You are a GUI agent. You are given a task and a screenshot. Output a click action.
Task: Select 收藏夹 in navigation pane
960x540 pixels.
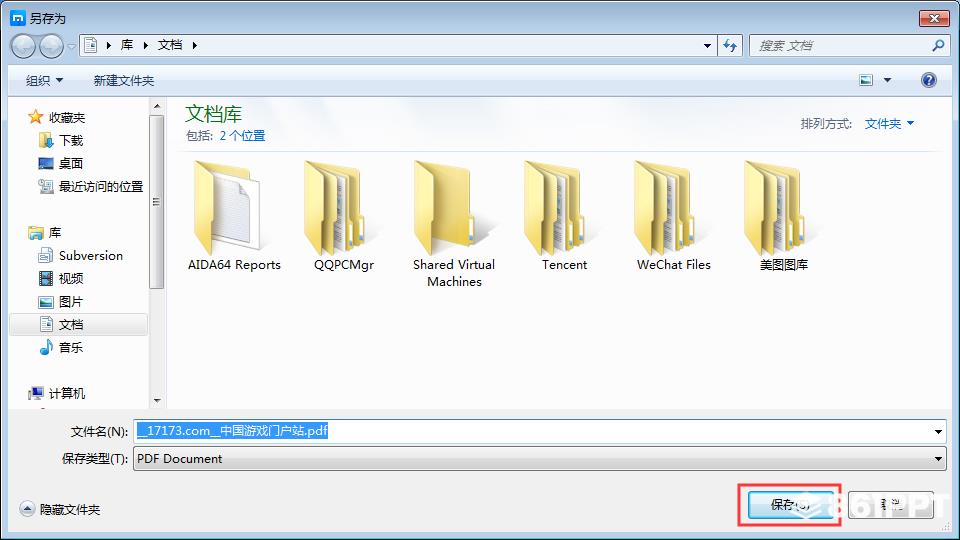point(56,117)
